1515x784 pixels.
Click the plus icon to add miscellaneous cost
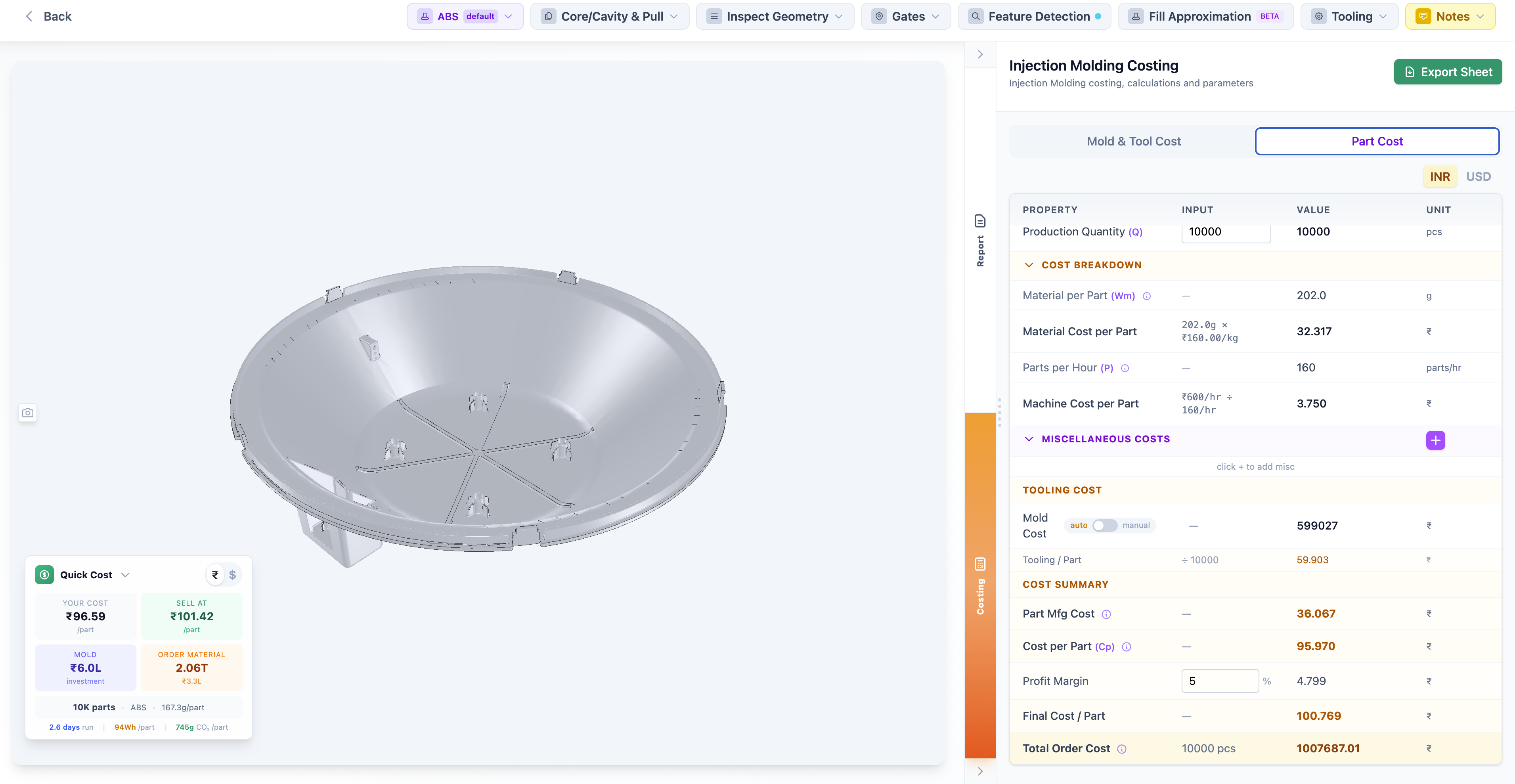pyautogui.click(x=1436, y=440)
